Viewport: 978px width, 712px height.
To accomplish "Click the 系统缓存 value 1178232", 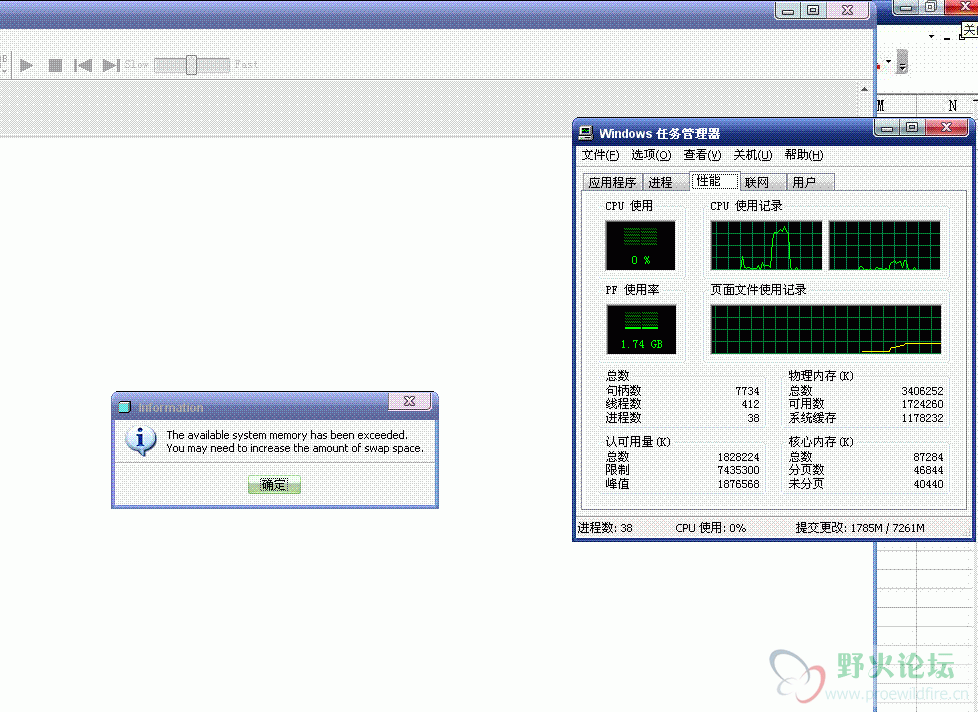I will click(x=922, y=418).
